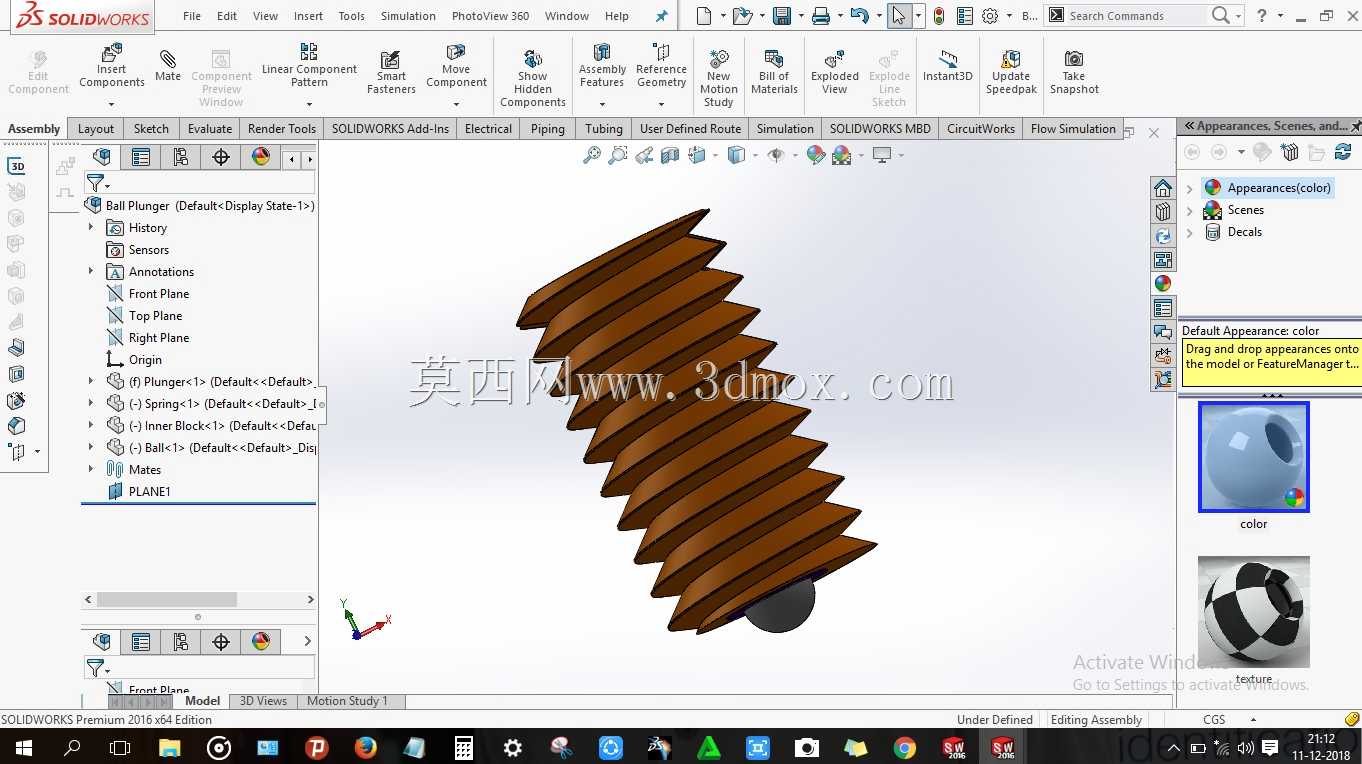Viewport: 1362px width, 764px height.
Task: Open Firefox from the taskbar
Action: [365, 747]
